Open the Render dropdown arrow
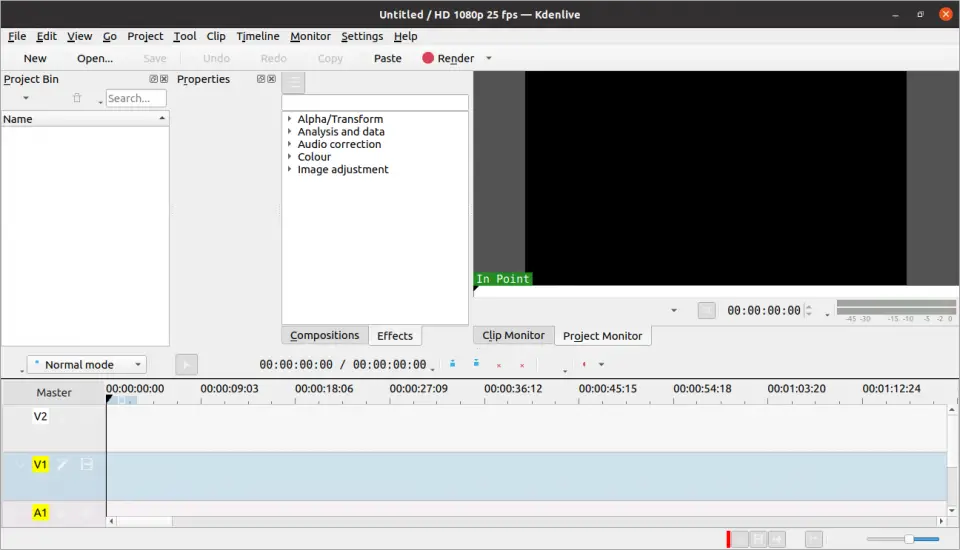960x550 pixels. (x=489, y=58)
